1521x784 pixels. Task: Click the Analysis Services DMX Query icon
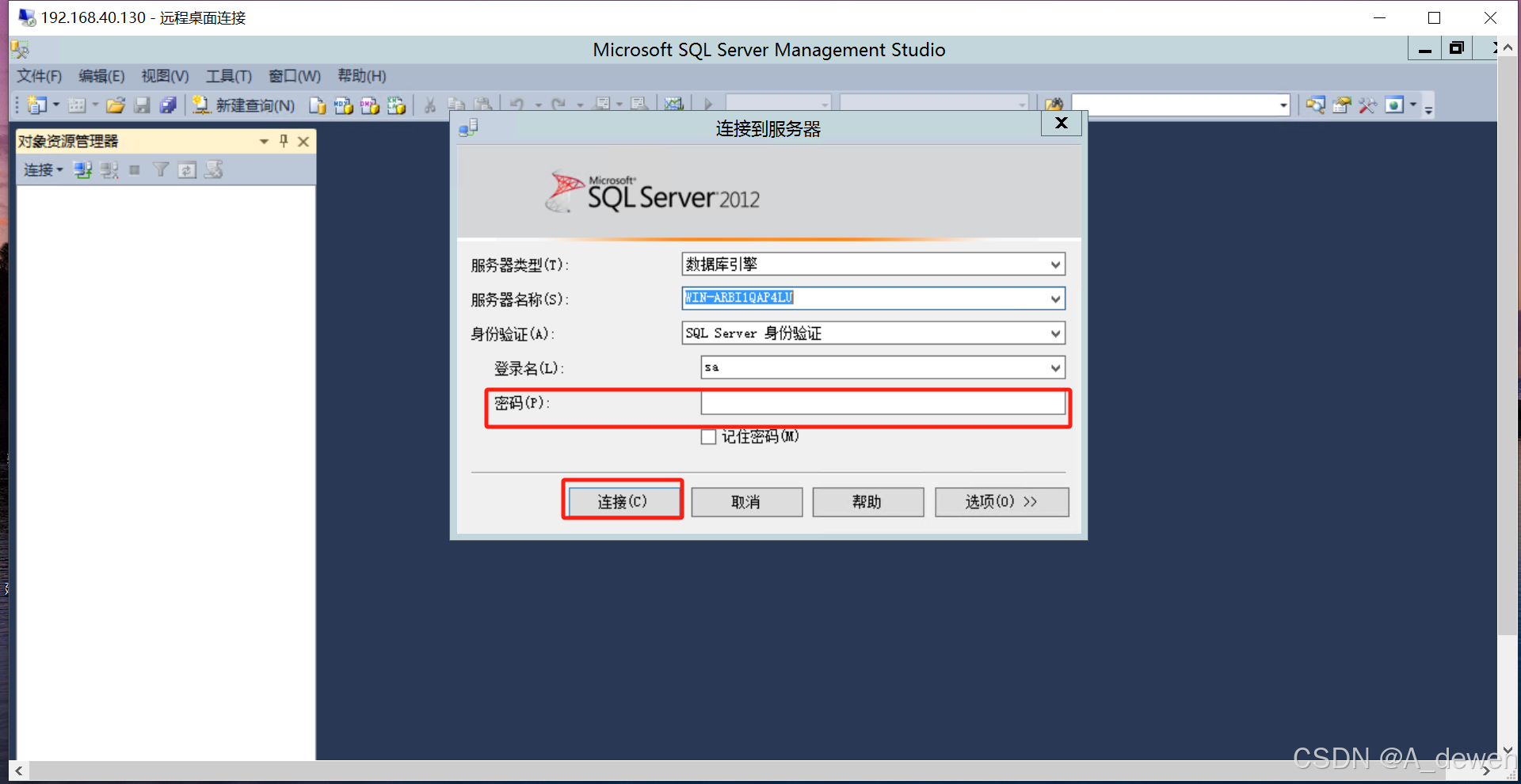pos(370,105)
